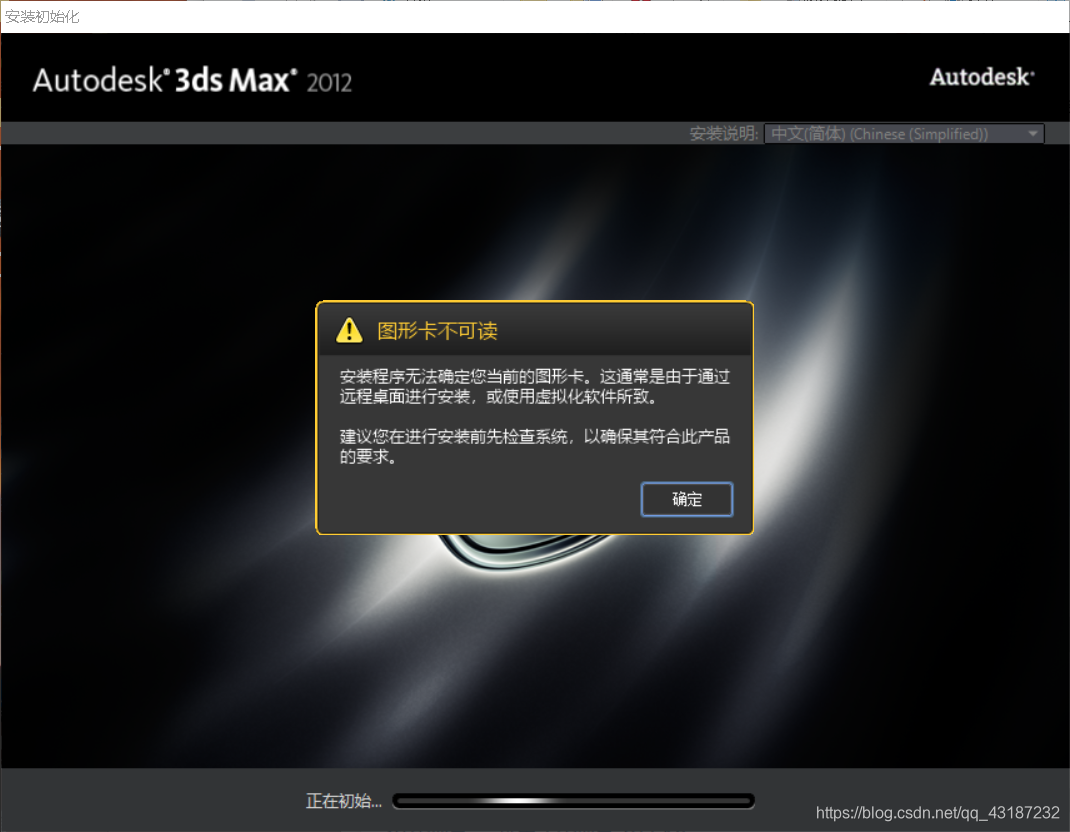Screen dimensions: 1070x832
Task: Open the 安装说明 language dropdown
Action: [x=904, y=134]
